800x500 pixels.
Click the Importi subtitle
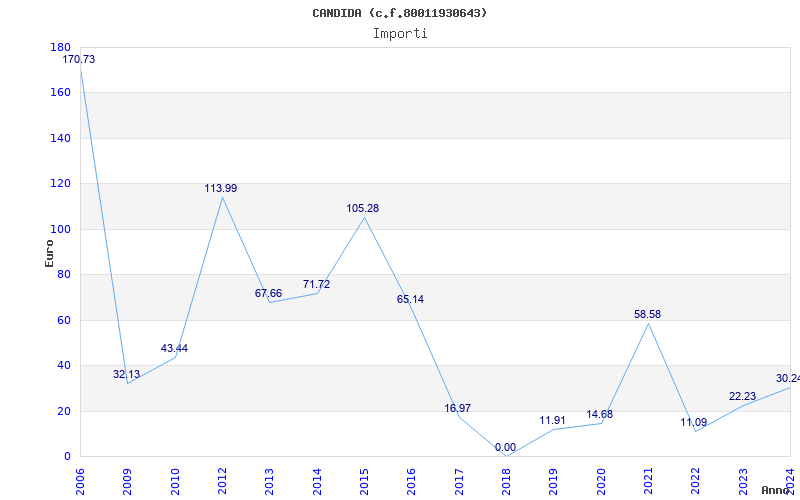tap(400, 34)
